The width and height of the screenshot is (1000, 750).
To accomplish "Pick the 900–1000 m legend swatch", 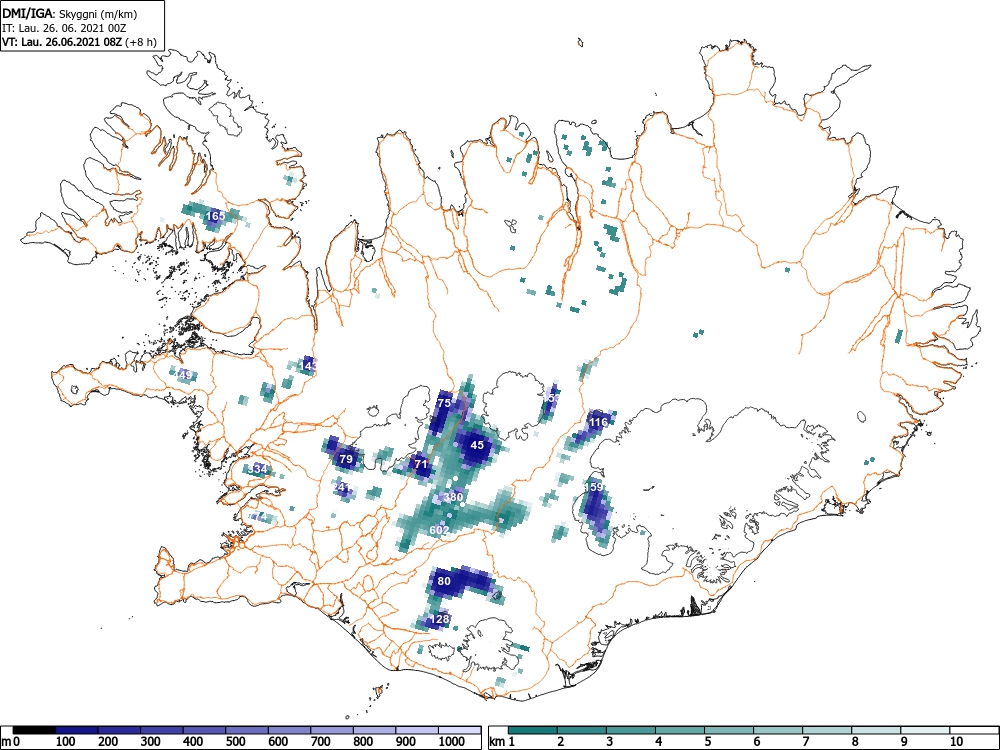I will pos(417,730).
